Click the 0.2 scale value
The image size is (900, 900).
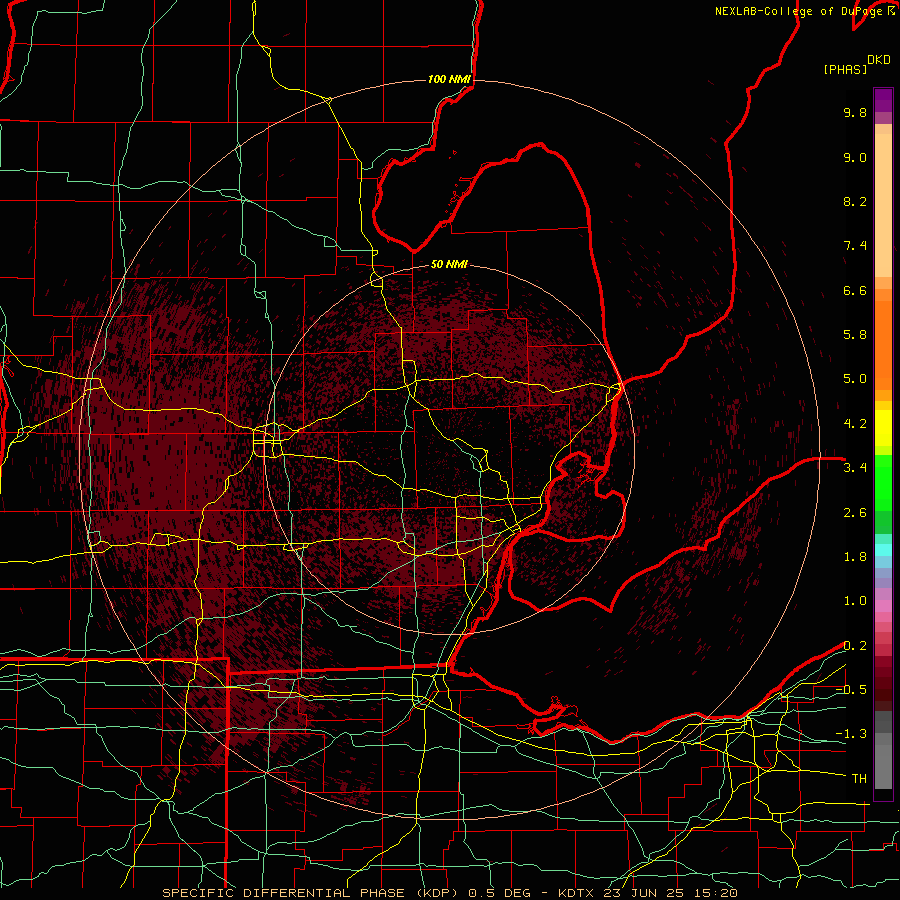[x=855, y=646]
